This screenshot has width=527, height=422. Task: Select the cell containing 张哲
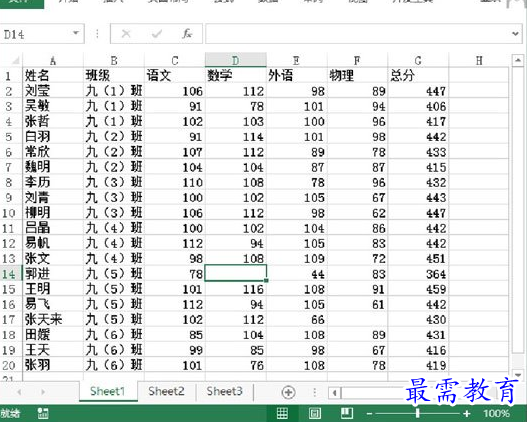click(x=53, y=121)
